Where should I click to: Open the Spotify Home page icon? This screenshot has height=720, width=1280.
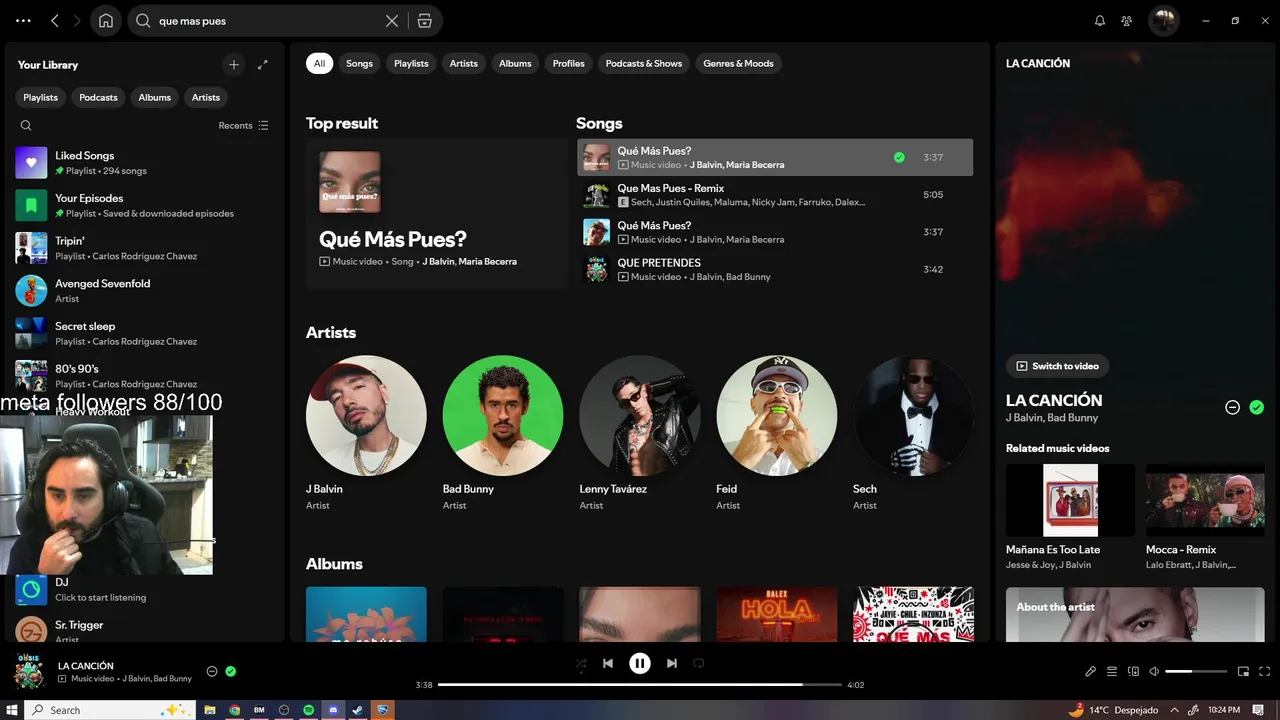(106, 21)
